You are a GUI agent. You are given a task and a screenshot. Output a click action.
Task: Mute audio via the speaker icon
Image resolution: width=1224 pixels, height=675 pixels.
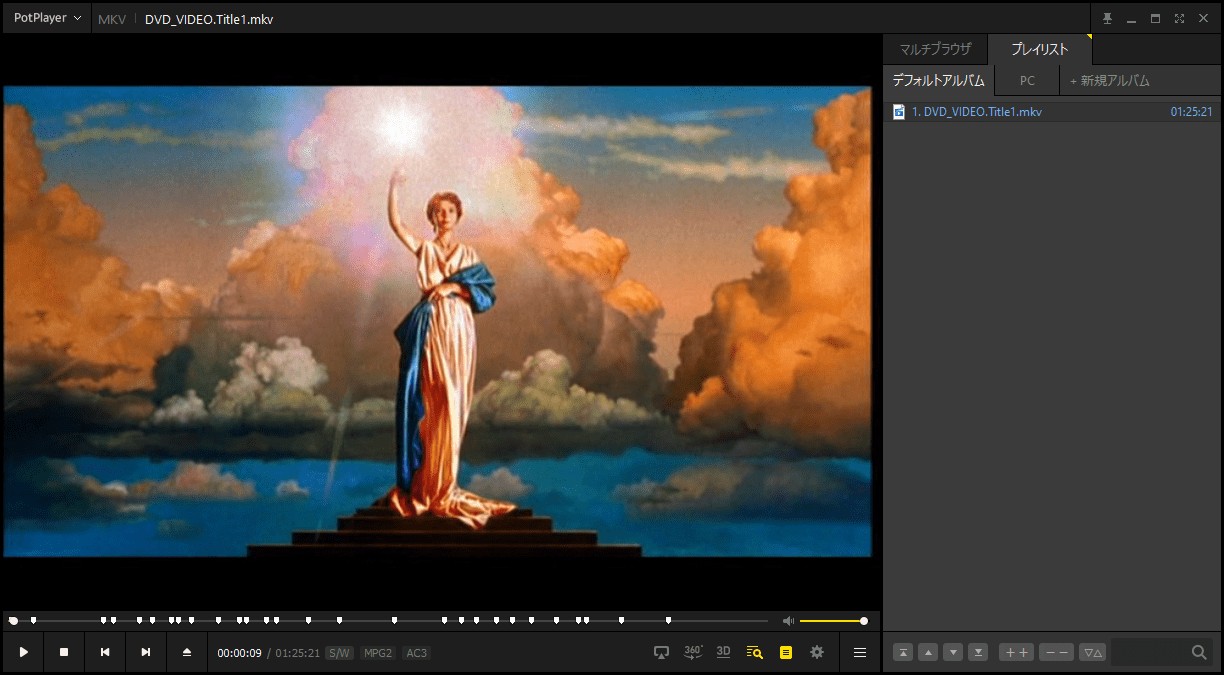tap(788, 621)
